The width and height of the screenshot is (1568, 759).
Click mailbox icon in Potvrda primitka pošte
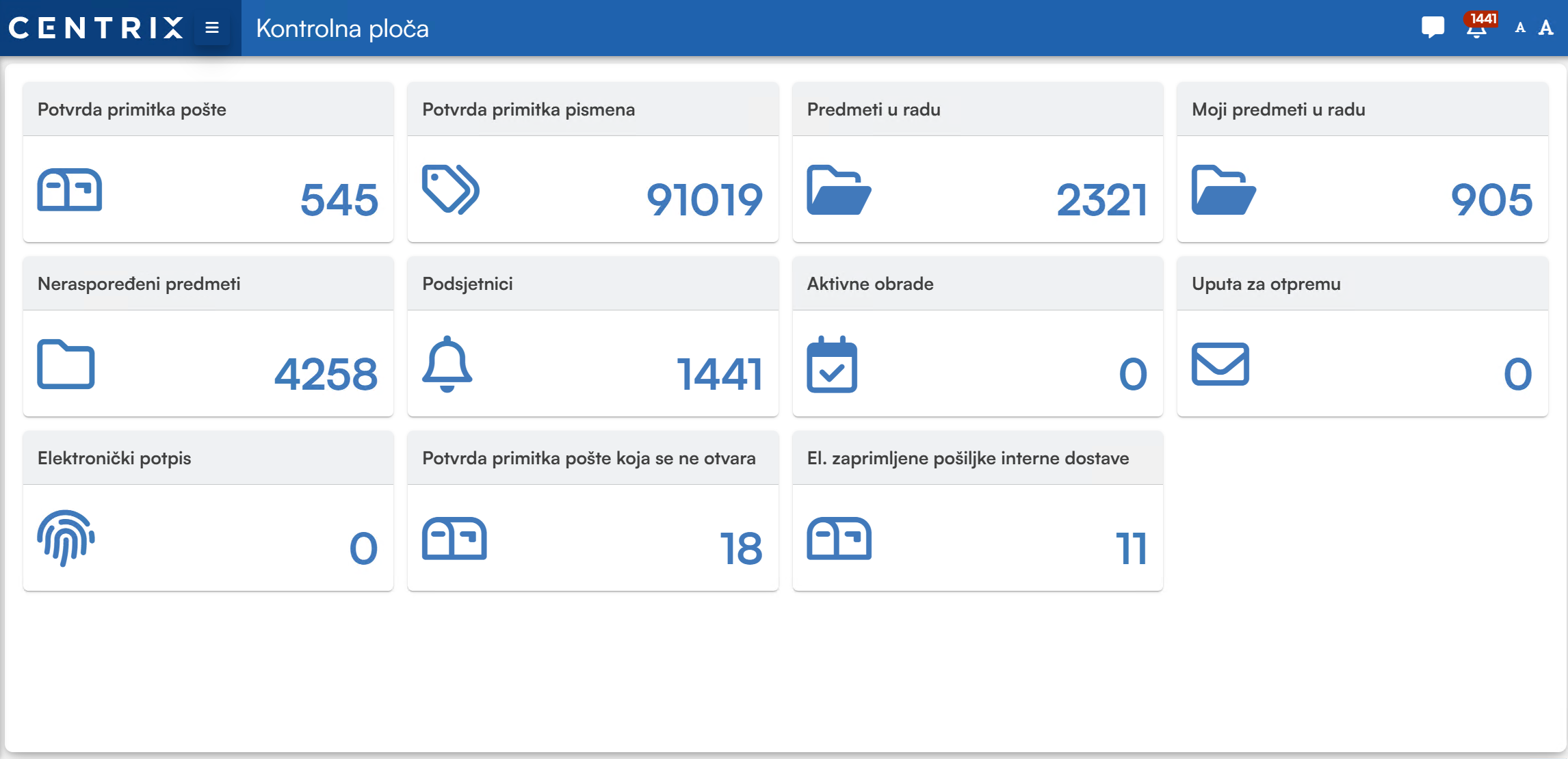coord(69,190)
